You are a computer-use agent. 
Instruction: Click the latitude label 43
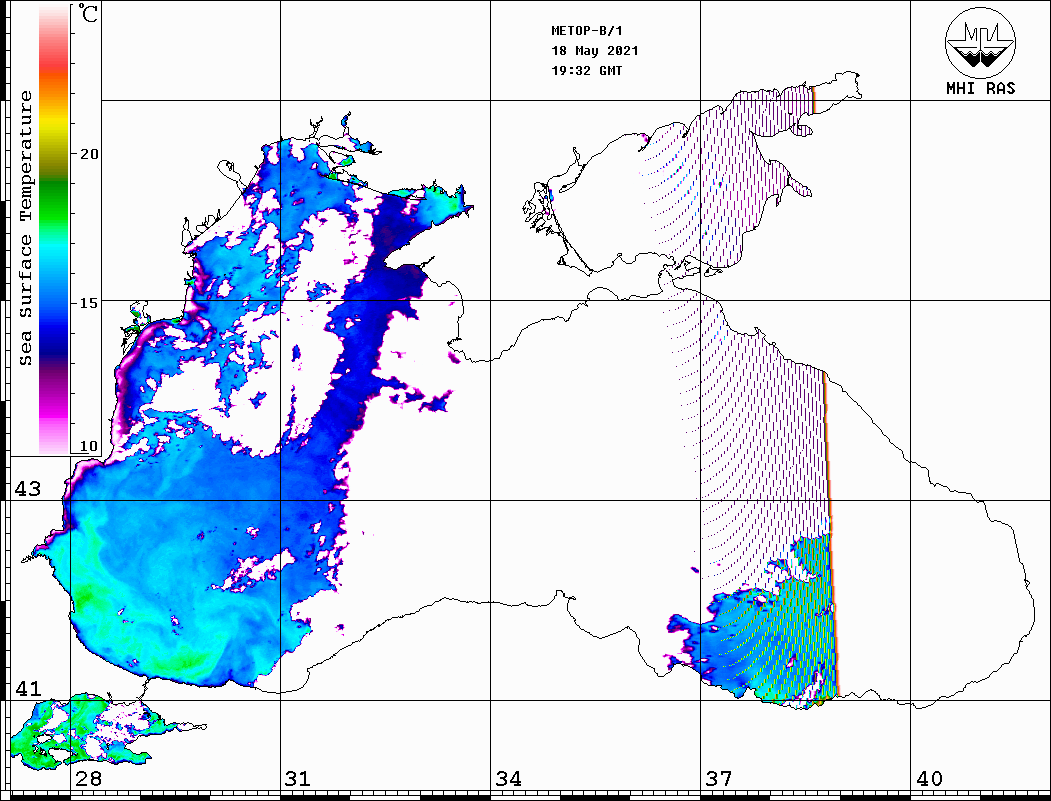[x=28, y=489]
